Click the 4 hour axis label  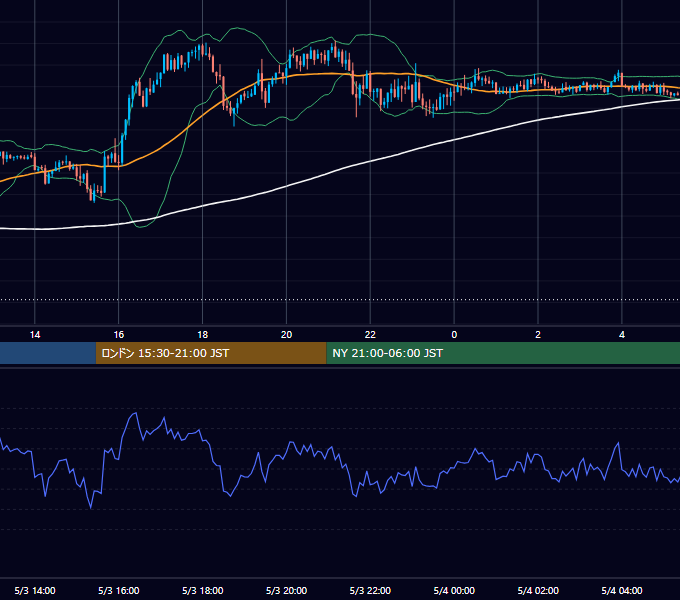click(x=622, y=335)
